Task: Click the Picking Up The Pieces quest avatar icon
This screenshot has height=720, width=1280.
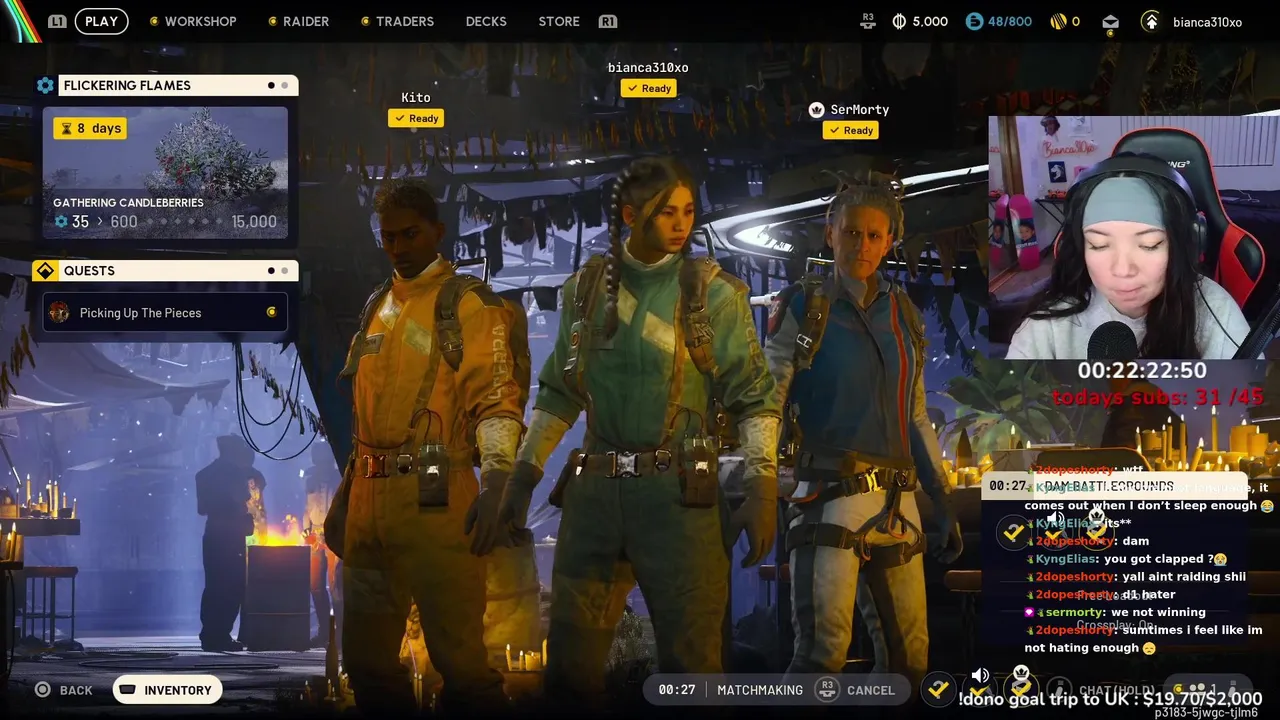Action: click(59, 313)
